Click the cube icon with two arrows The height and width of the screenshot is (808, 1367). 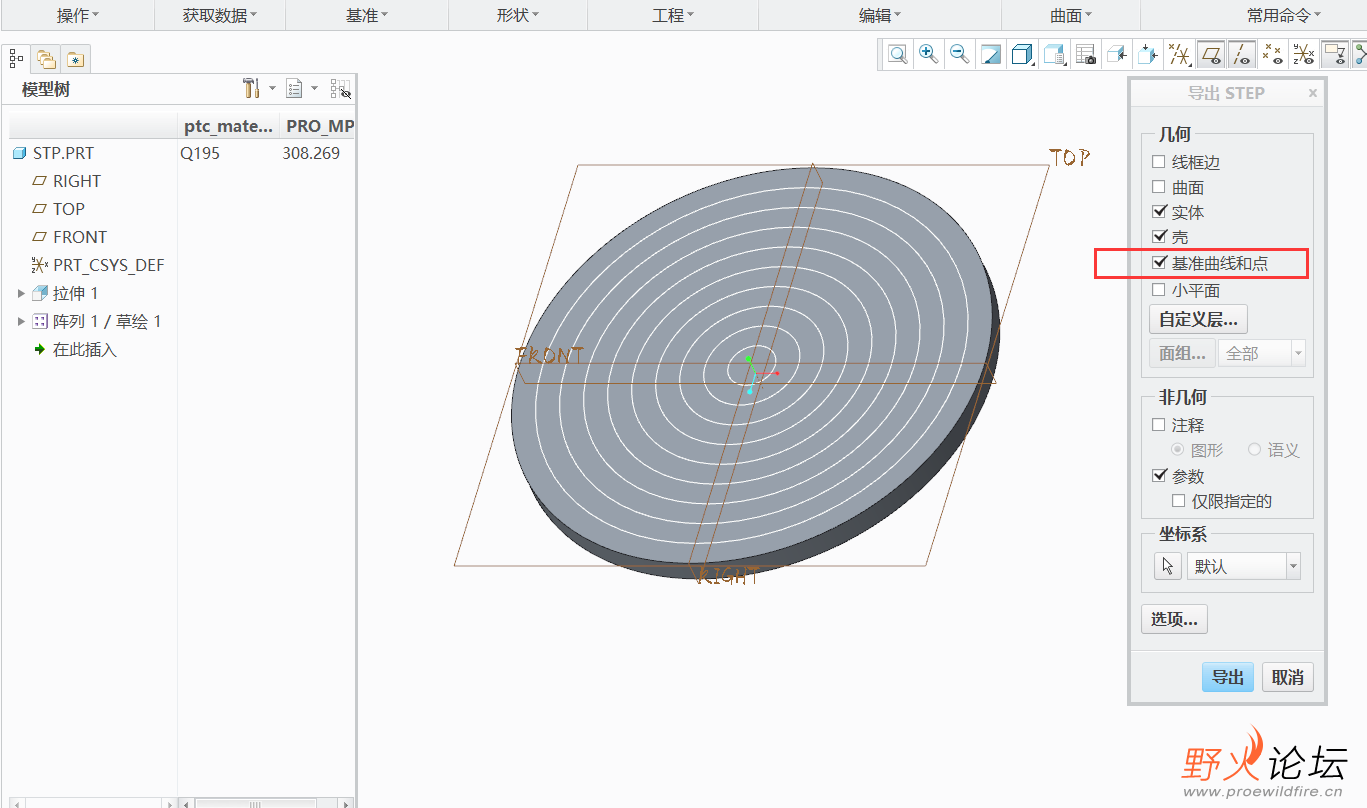click(x=1149, y=54)
